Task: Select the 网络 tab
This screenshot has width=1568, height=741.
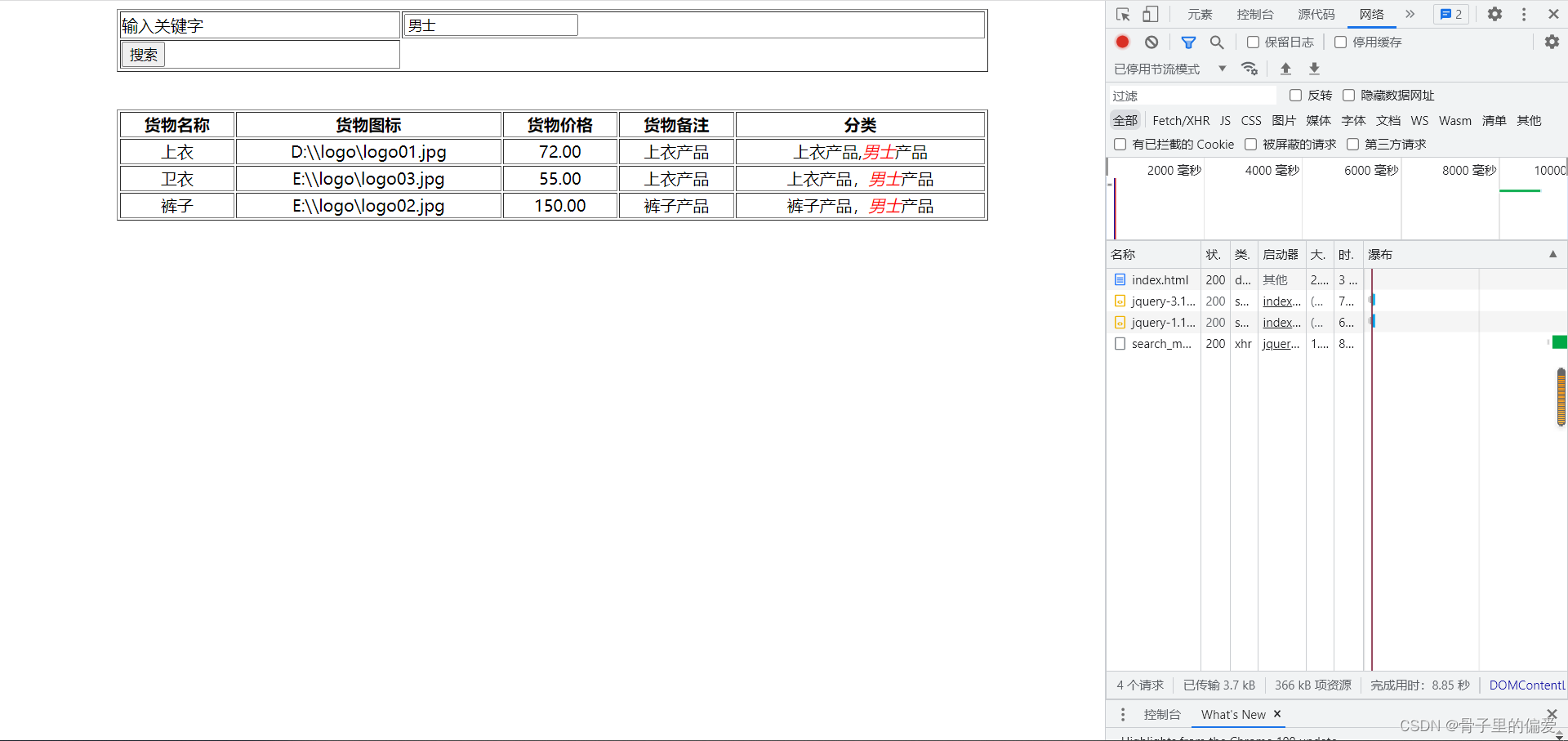Action: [x=1371, y=14]
